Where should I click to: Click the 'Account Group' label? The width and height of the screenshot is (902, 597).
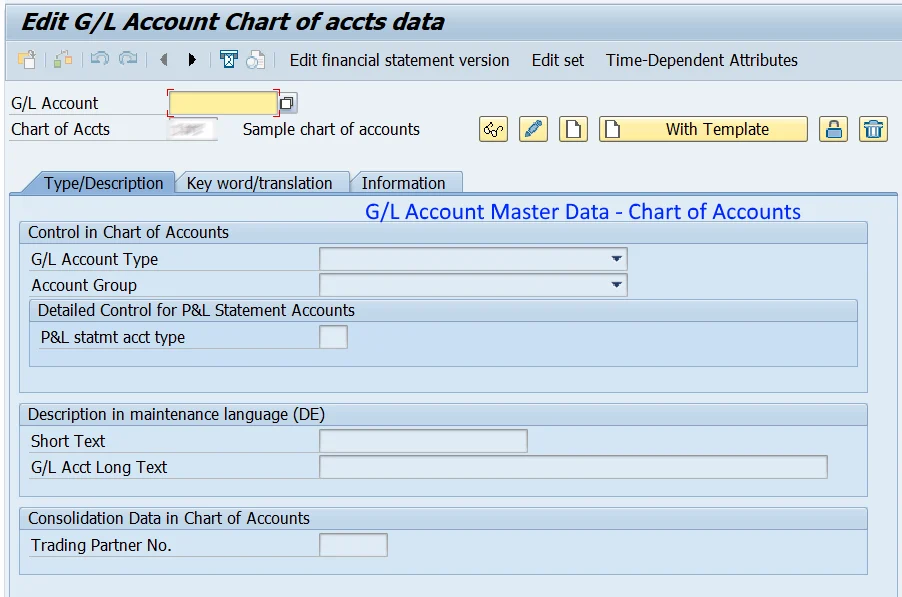pos(84,285)
